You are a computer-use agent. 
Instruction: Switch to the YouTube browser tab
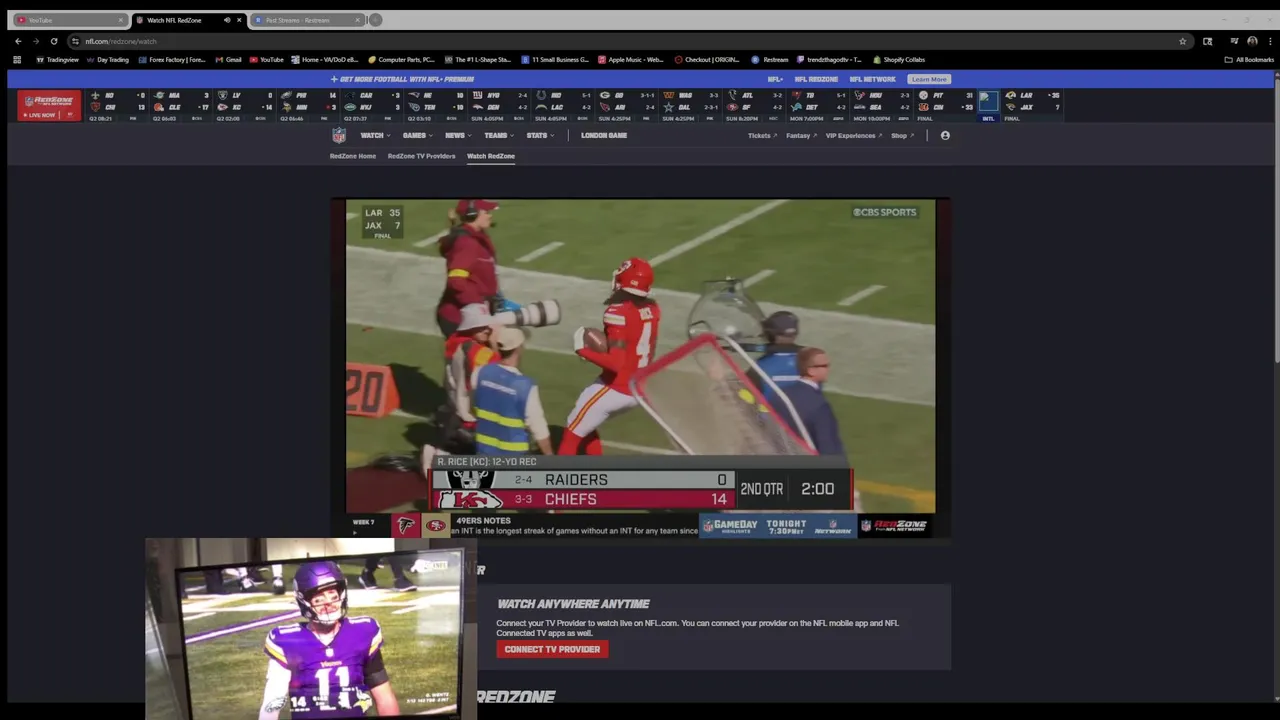(70, 20)
